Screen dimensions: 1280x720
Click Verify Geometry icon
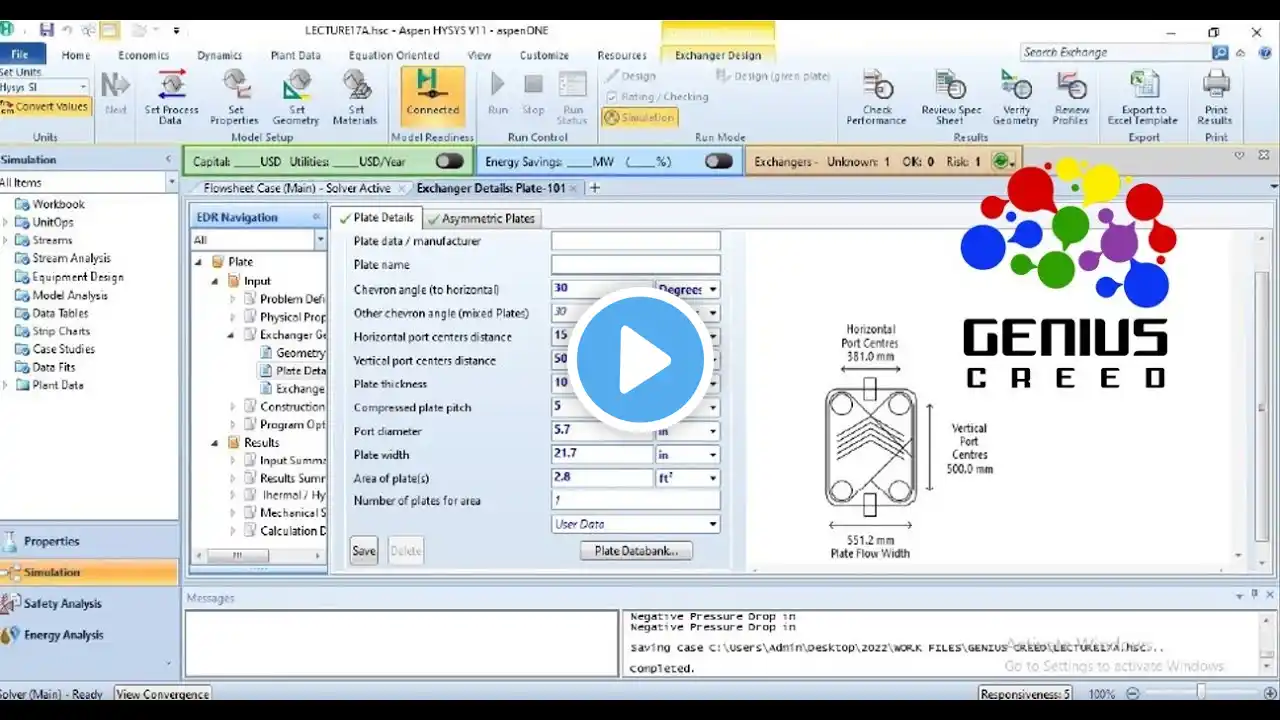(1016, 97)
